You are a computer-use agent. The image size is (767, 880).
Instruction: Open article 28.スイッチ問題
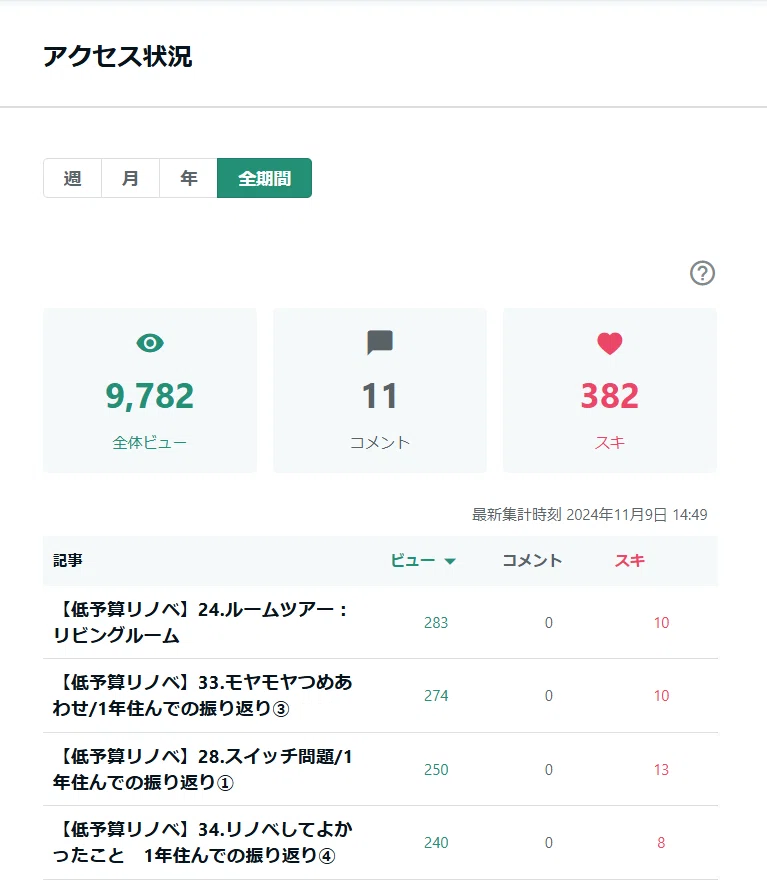tap(203, 769)
